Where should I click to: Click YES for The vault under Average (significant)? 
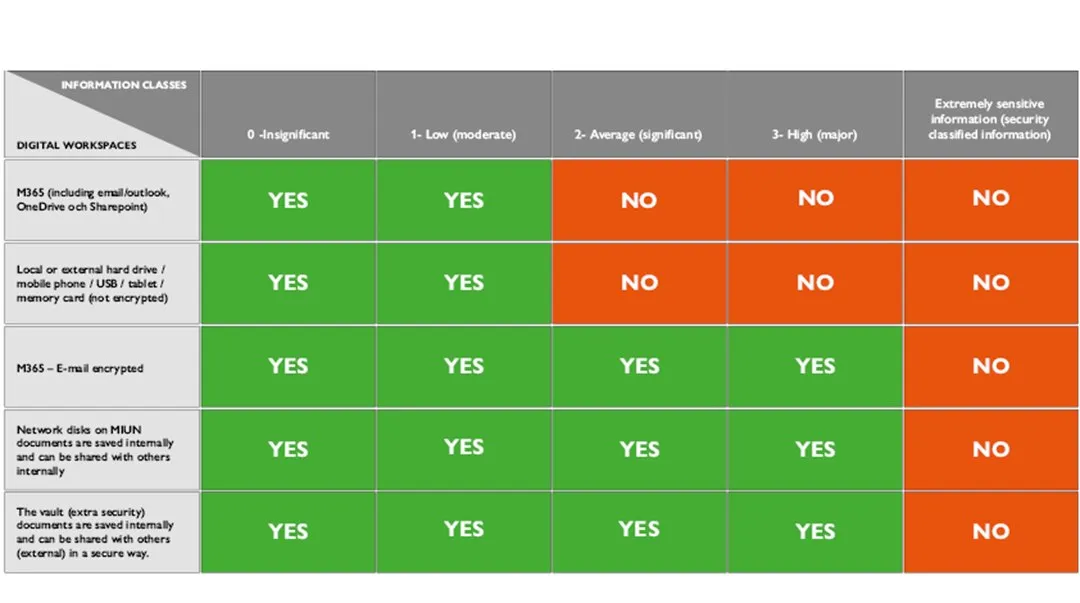pyautogui.click(x=639, y=530)
